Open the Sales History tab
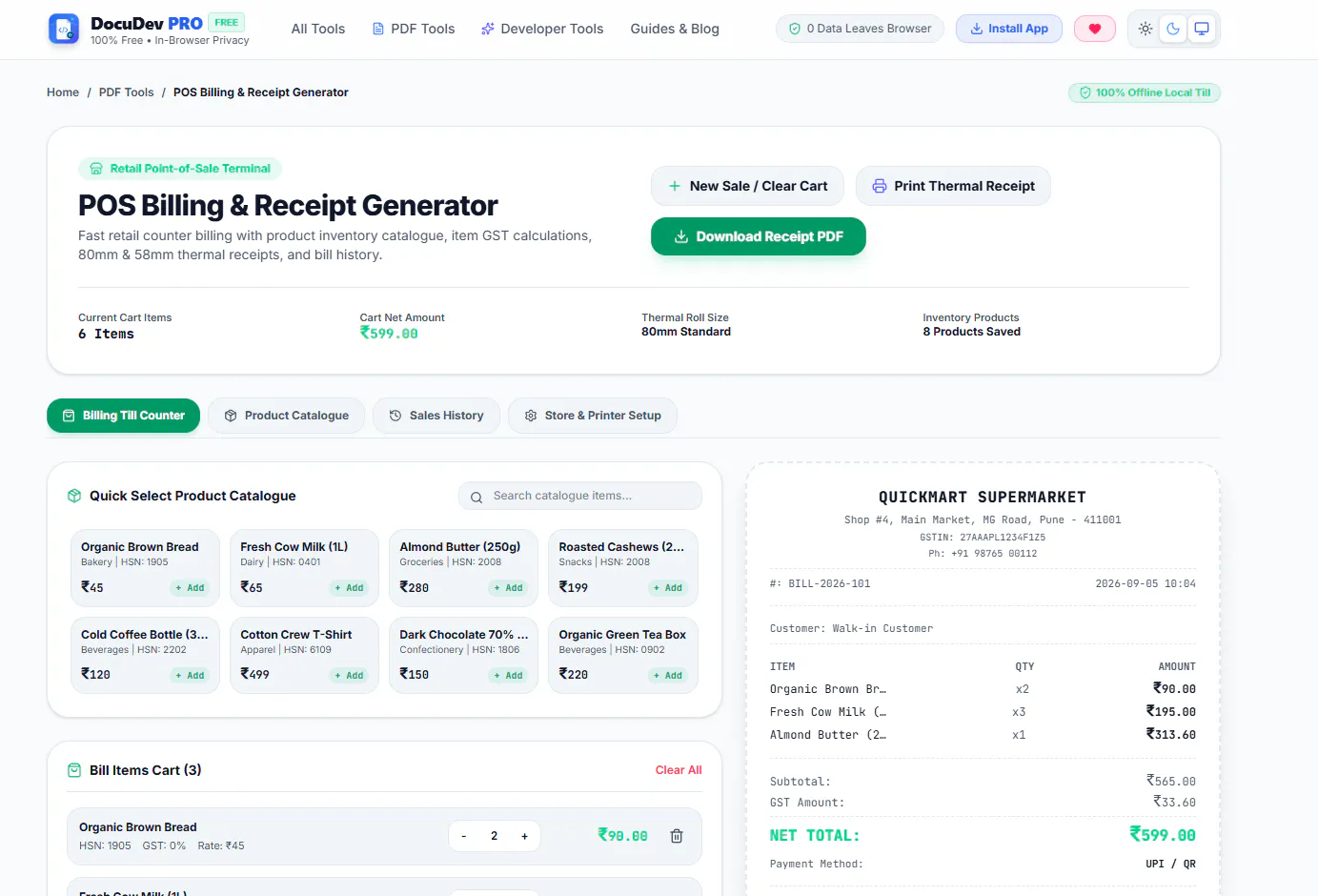Image resolution: width=1318 pixels, height=896 pixels. [x=436, y=416]
